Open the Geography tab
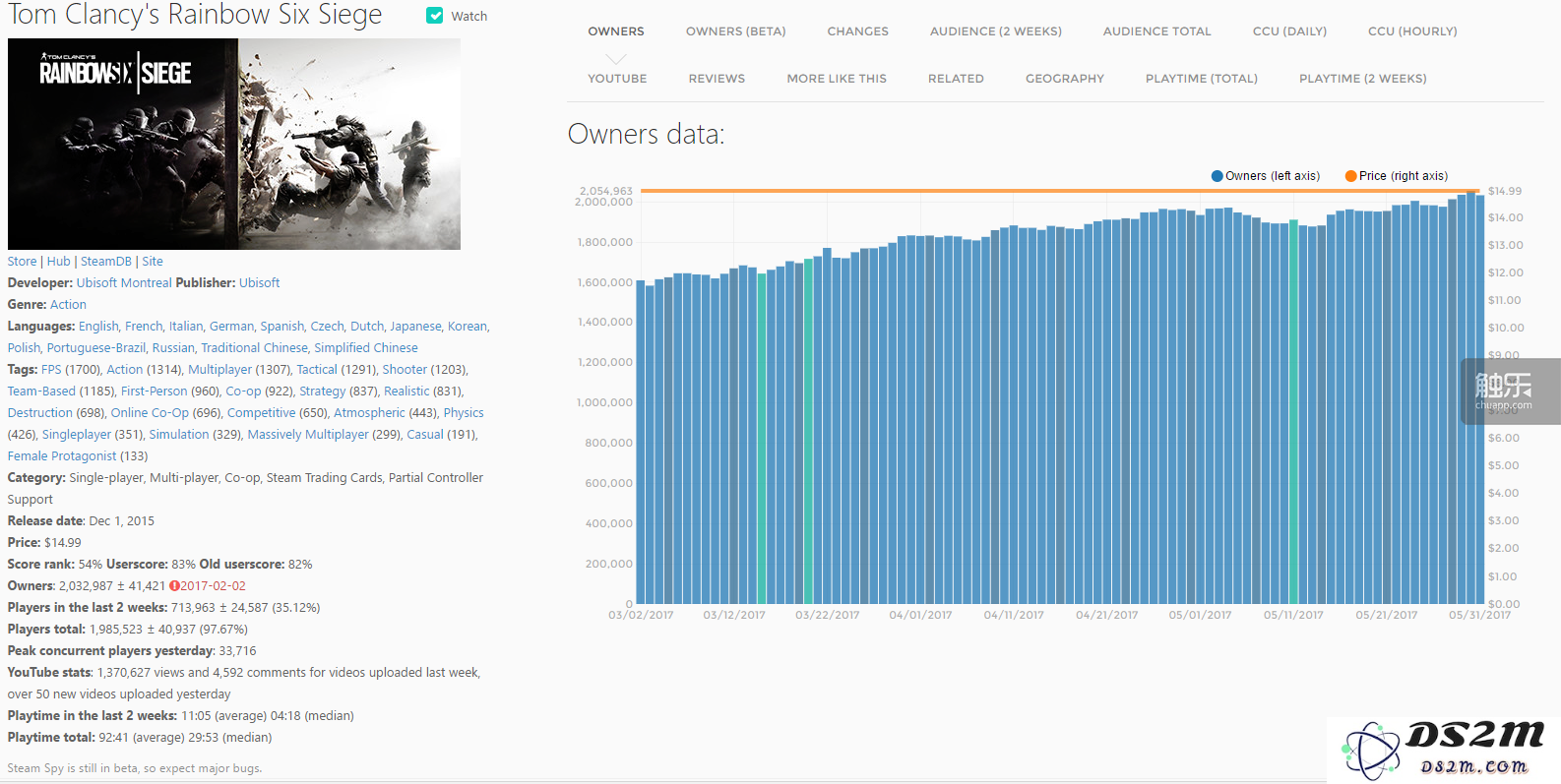This screenshot has width=1561, height=784. (x=1065, y=79)
